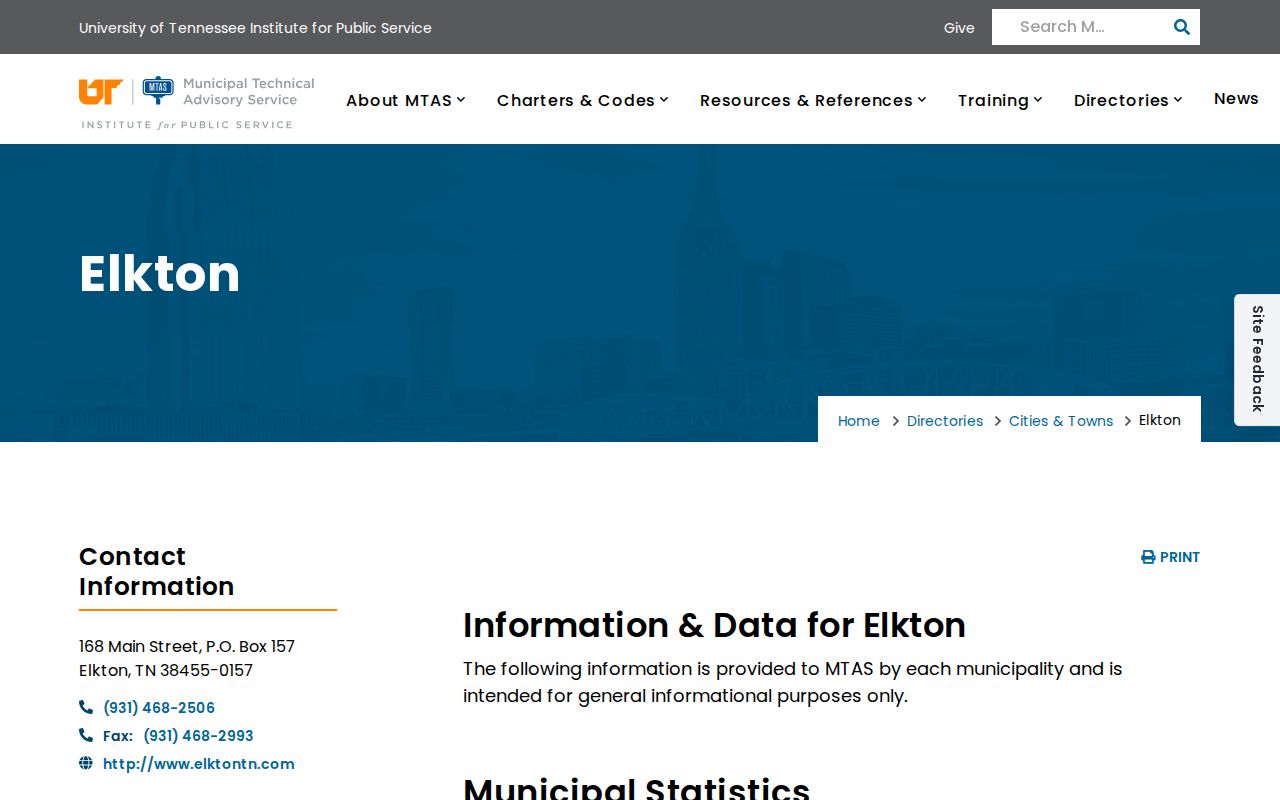The image size is (1280, 800).
Task: Click the 'Information & Data for Elkton' heading
Action: (714, 625)
